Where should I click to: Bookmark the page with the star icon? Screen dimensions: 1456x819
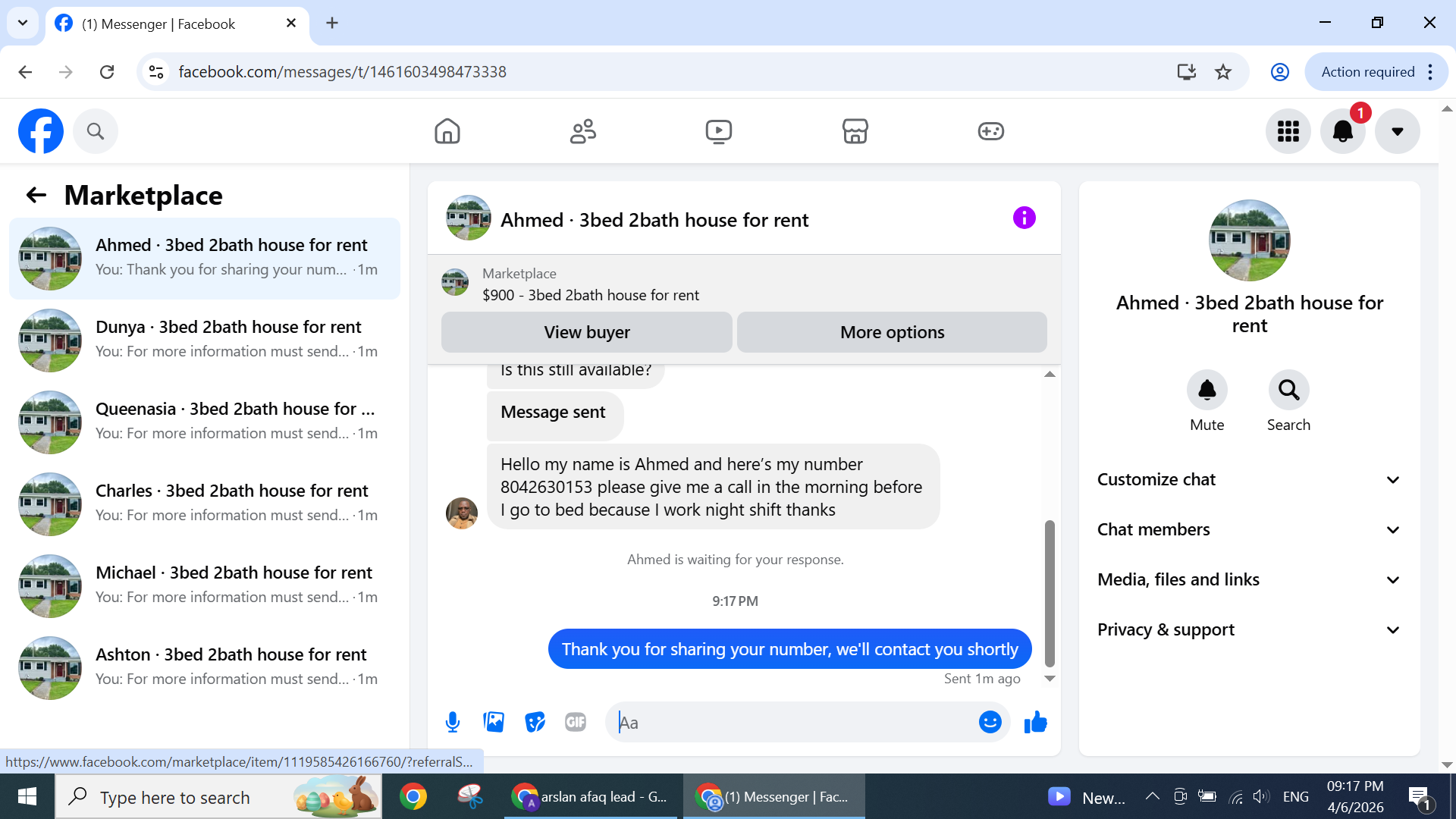(x=1223, y=72)
